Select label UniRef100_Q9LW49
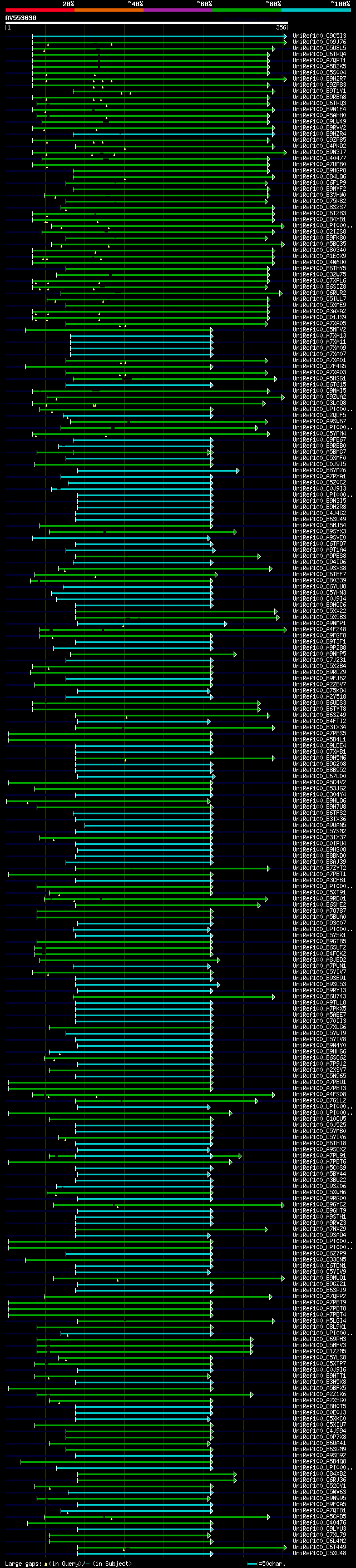This screenshot has height=1568, width=356. [319, 121]
